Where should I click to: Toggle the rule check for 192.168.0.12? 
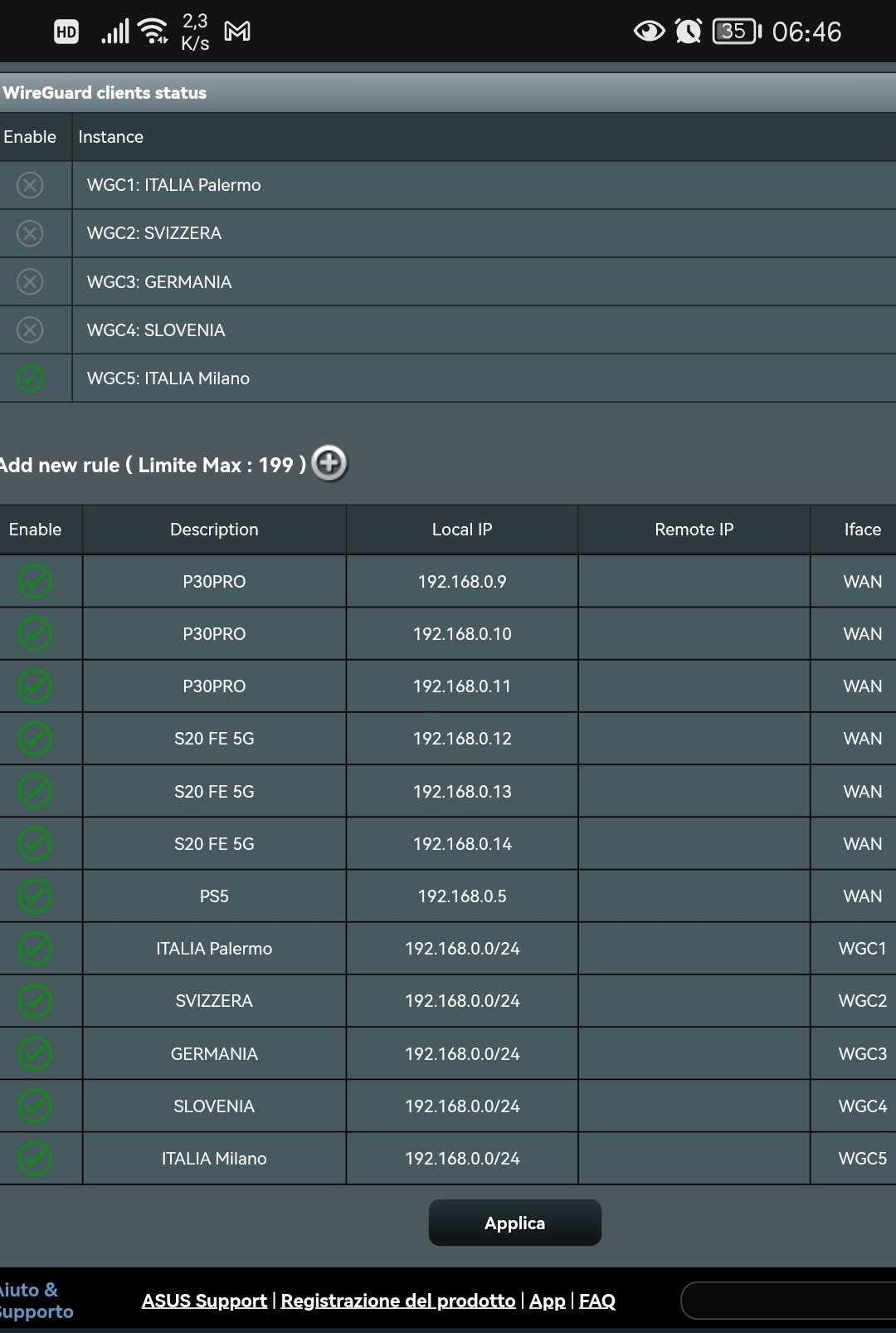(x=35, y=739)
